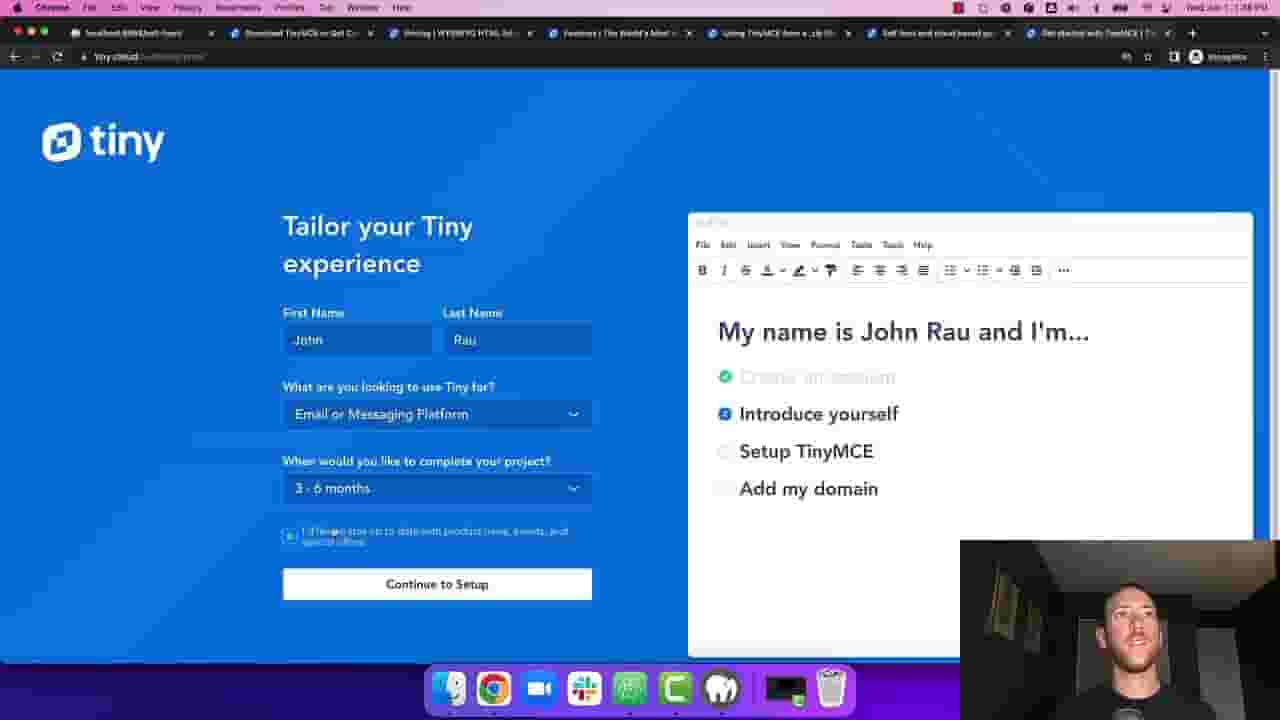
Task: Switch to the Download TinyMCE browser tab
Action: [300, 33]
